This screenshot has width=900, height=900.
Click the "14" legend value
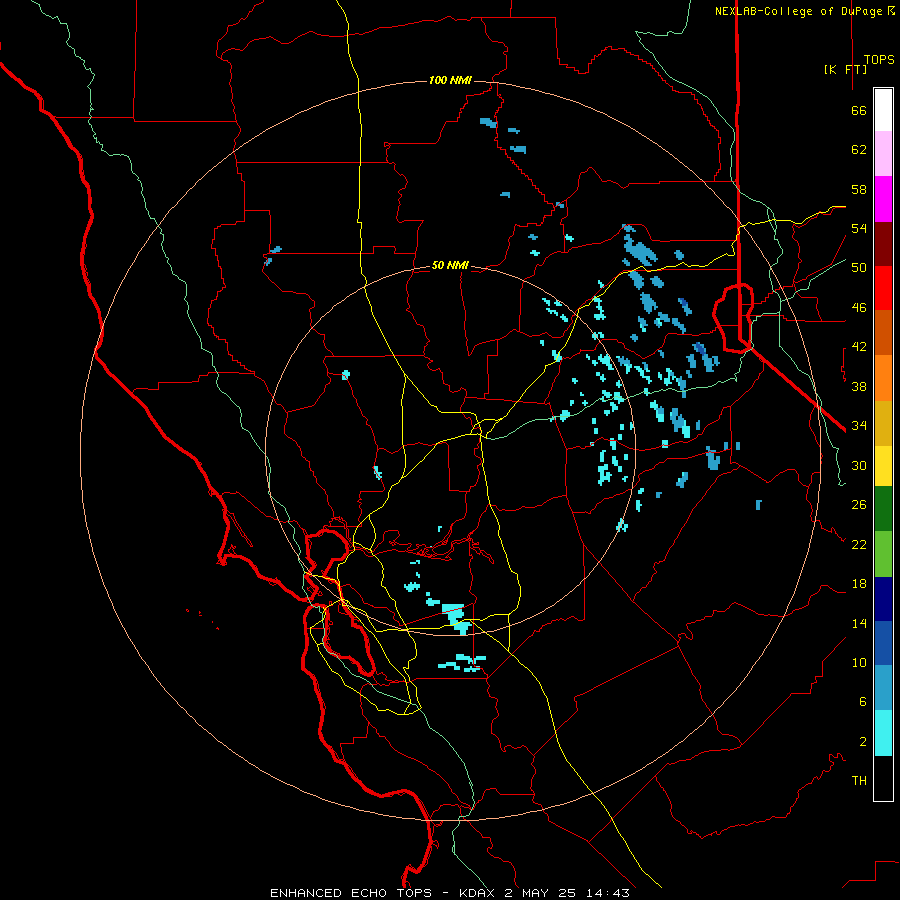click(859, 623)
